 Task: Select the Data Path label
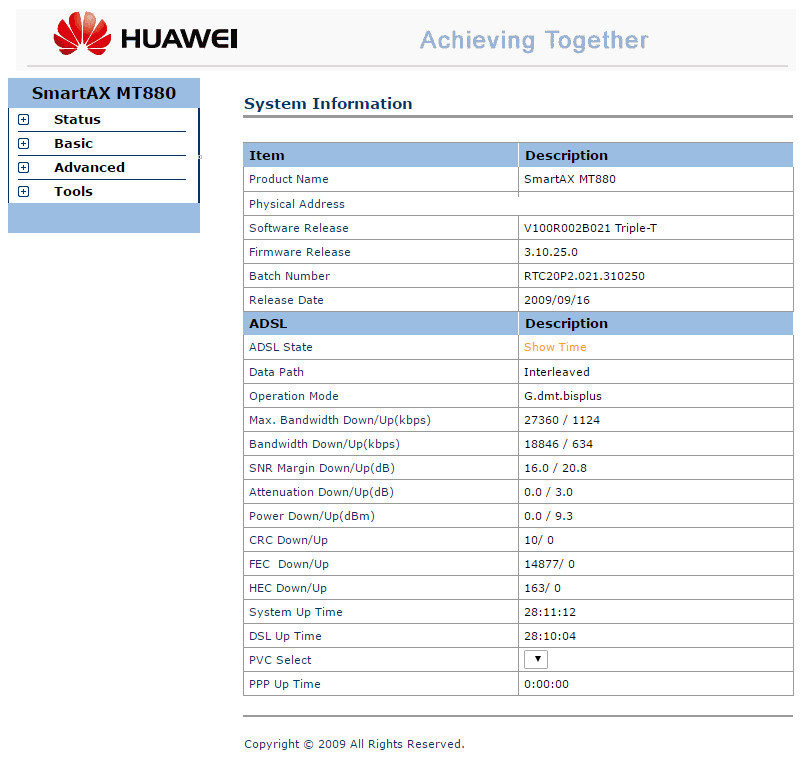pos(276,372)
